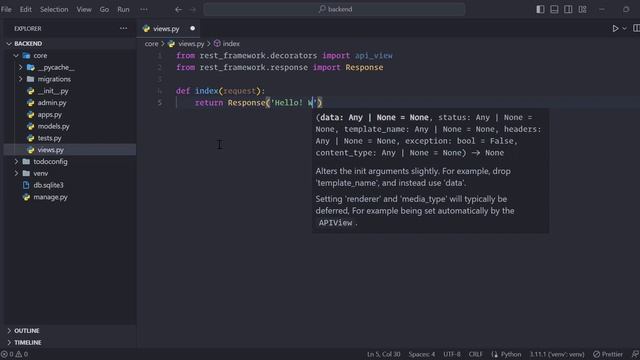Run Python file with play button
640x360 pixels.
[x=615, y=29]
